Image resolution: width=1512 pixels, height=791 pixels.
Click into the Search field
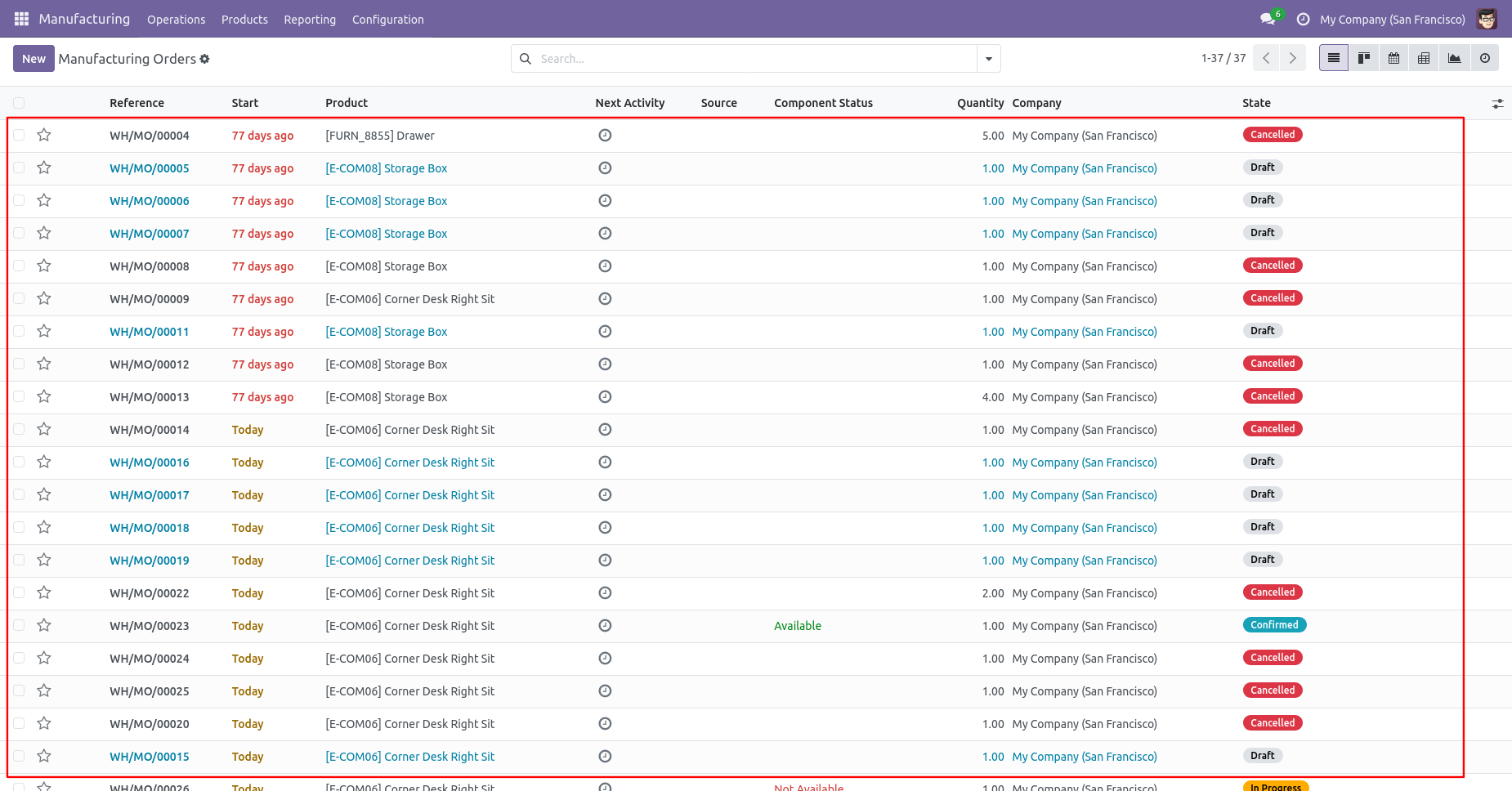point(756,59)
